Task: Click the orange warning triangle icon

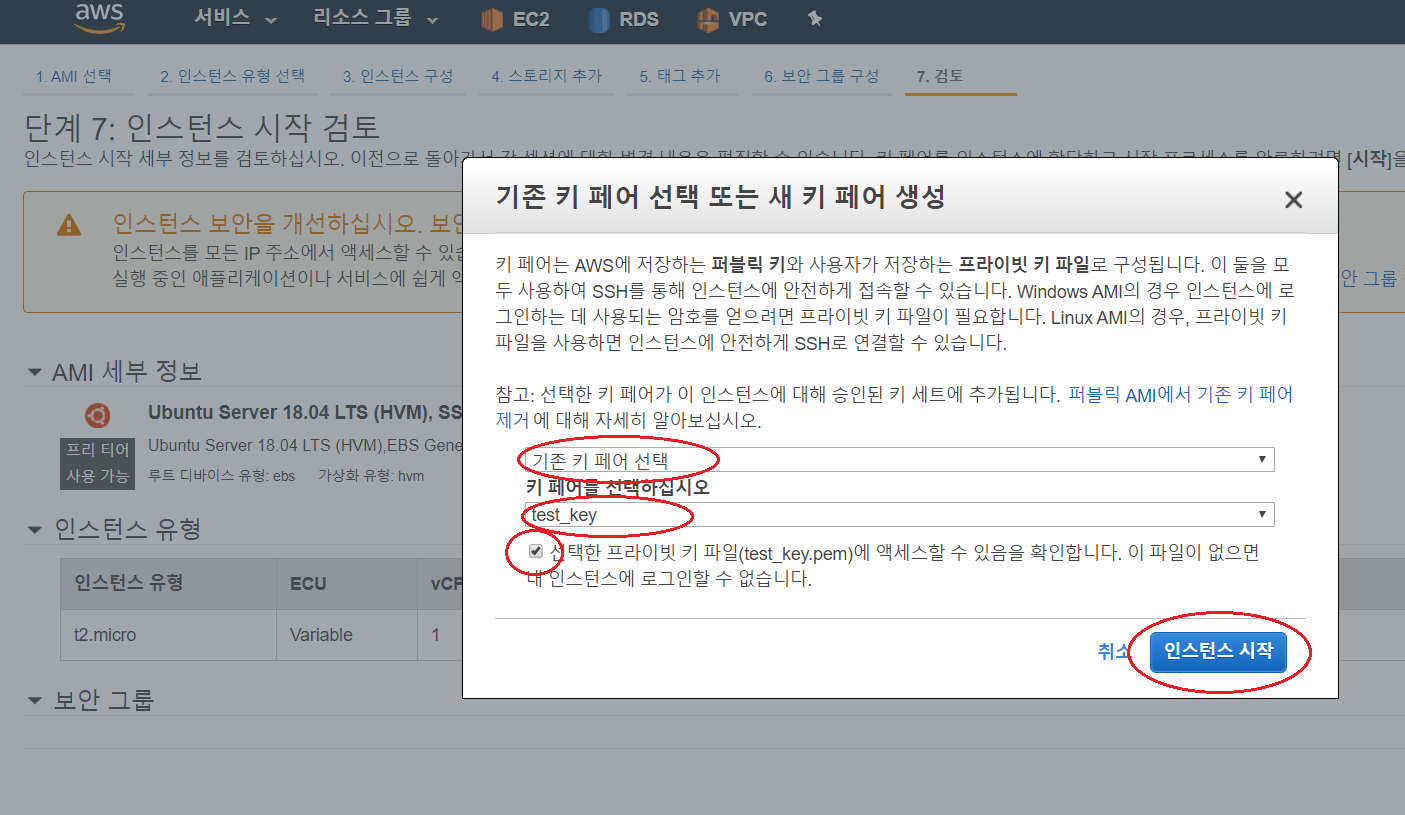Action: pyautogui.click(x=69, y=224)
